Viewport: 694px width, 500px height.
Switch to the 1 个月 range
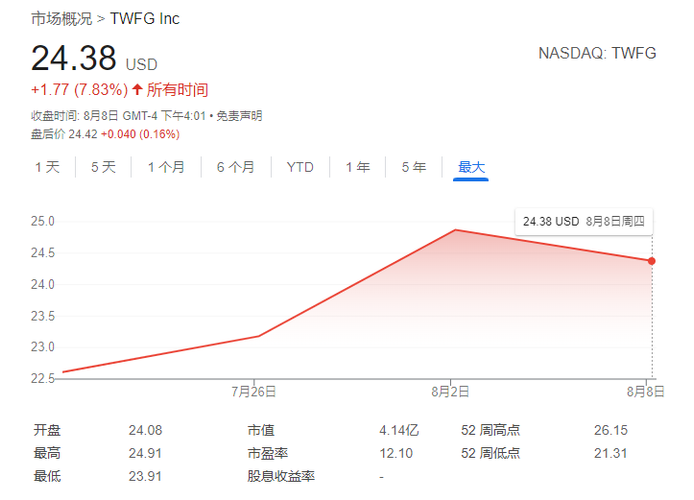(166, 167)
